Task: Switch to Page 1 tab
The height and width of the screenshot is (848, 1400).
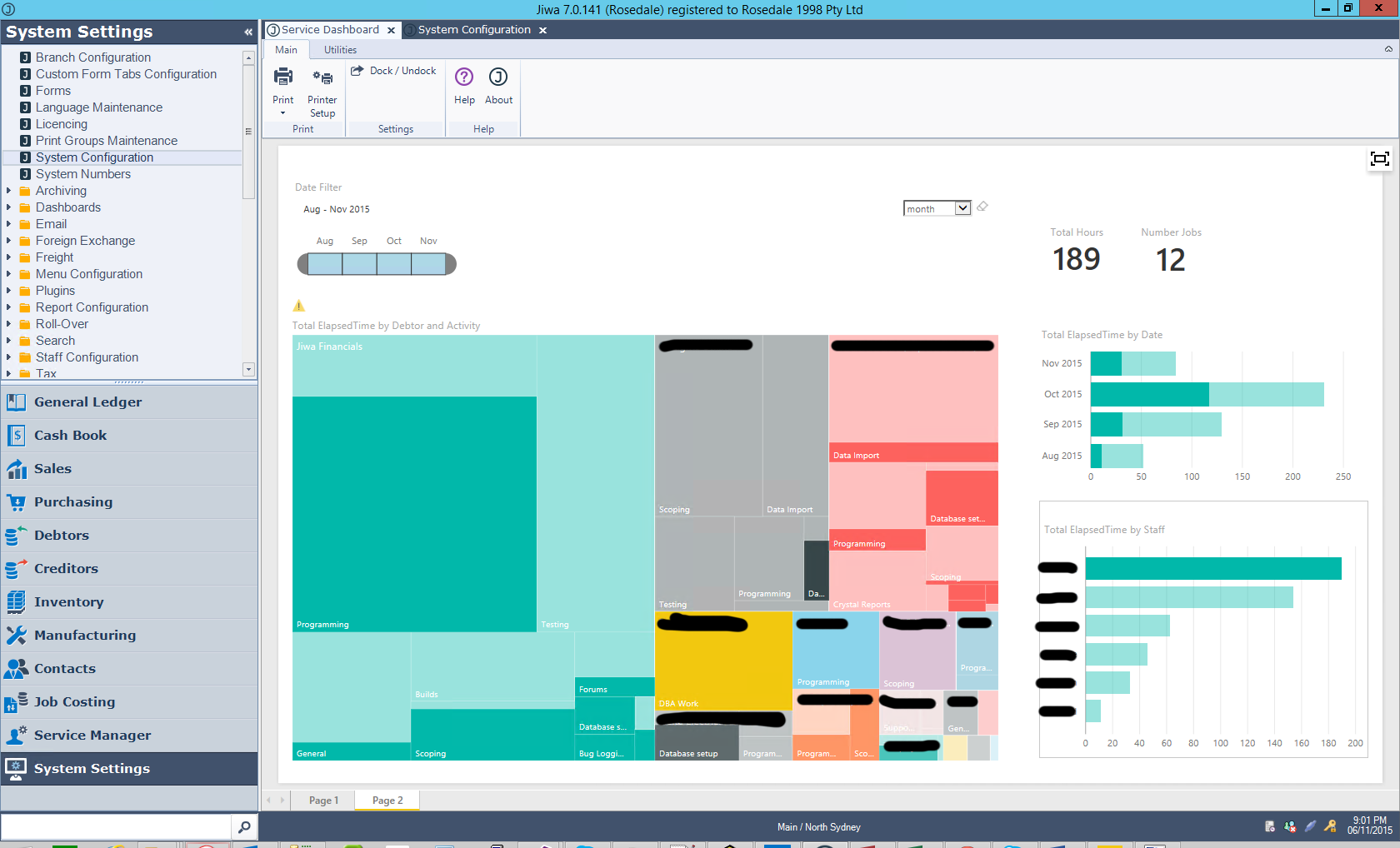Action: (x=323, y=801)
